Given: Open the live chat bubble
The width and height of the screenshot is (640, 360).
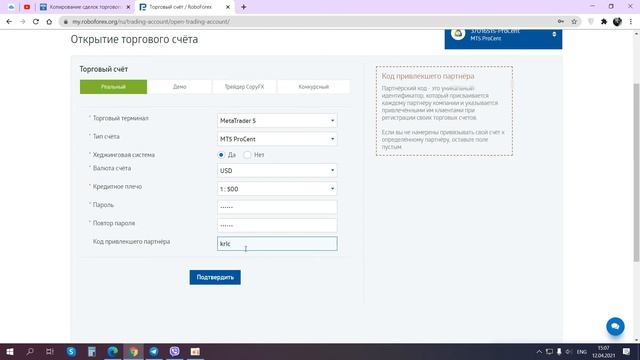Looking at the screenshot, I should click(615, 327).
